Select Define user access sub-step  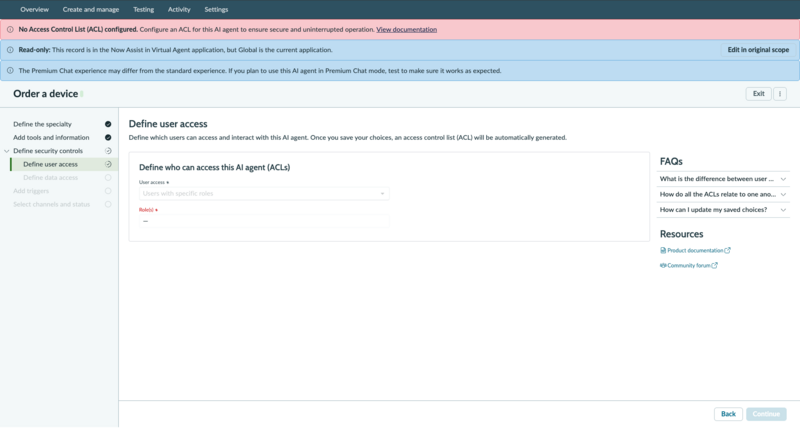tap(51, 164)
